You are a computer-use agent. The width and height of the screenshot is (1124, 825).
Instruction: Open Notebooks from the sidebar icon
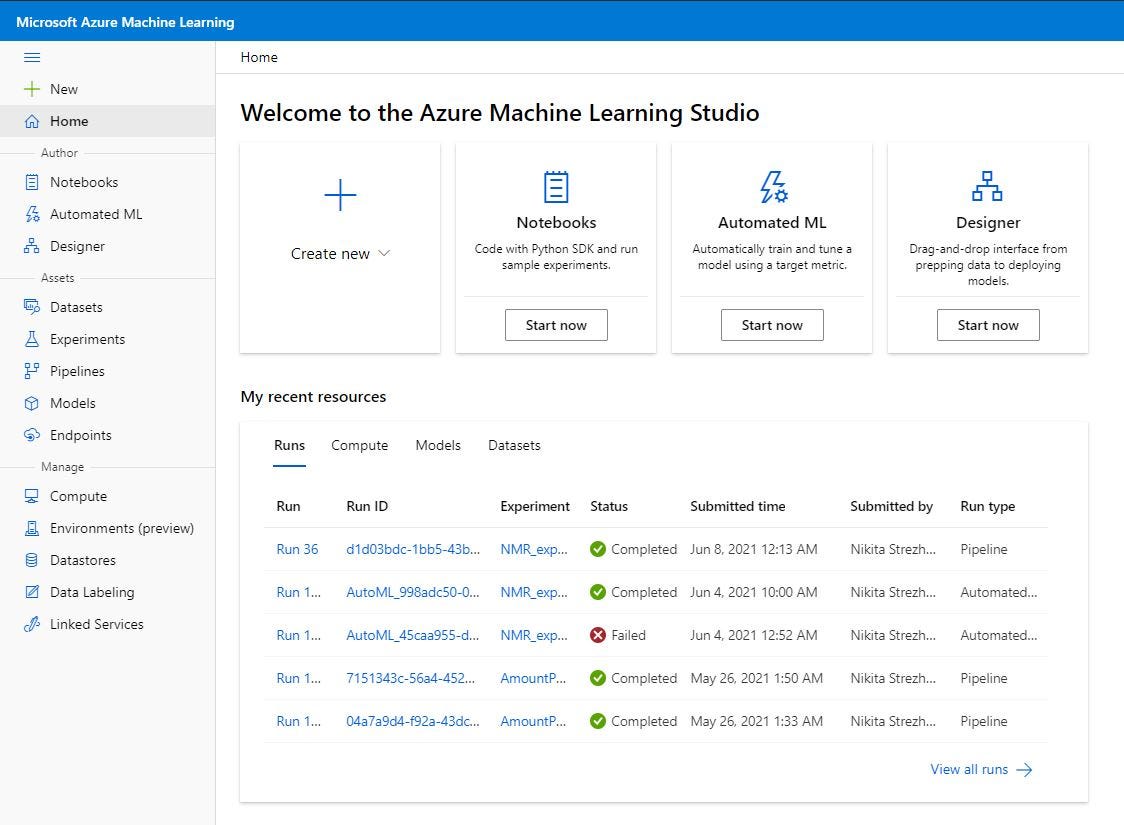[x=32, y=182]
